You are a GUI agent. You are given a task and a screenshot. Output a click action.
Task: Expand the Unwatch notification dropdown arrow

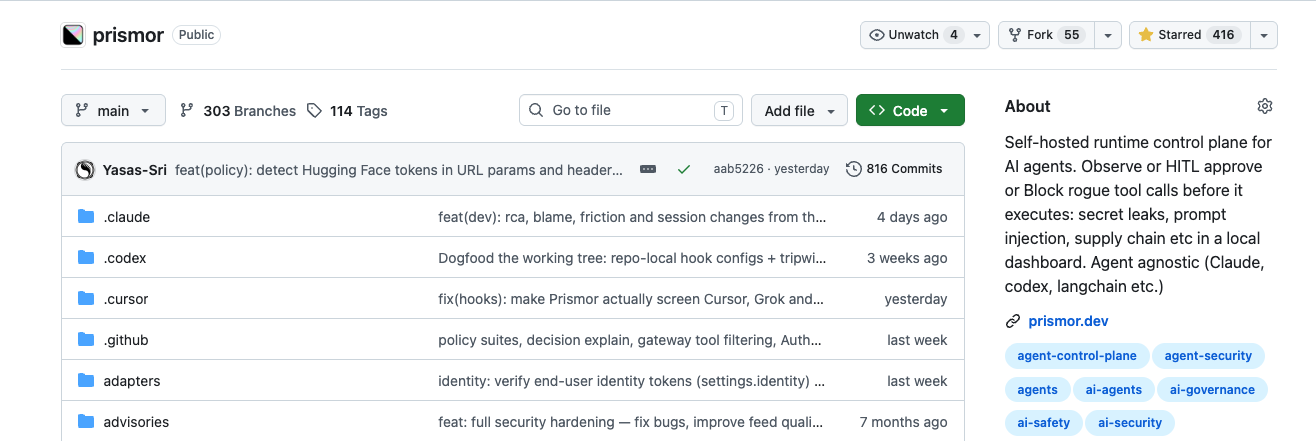coord(978,35)
